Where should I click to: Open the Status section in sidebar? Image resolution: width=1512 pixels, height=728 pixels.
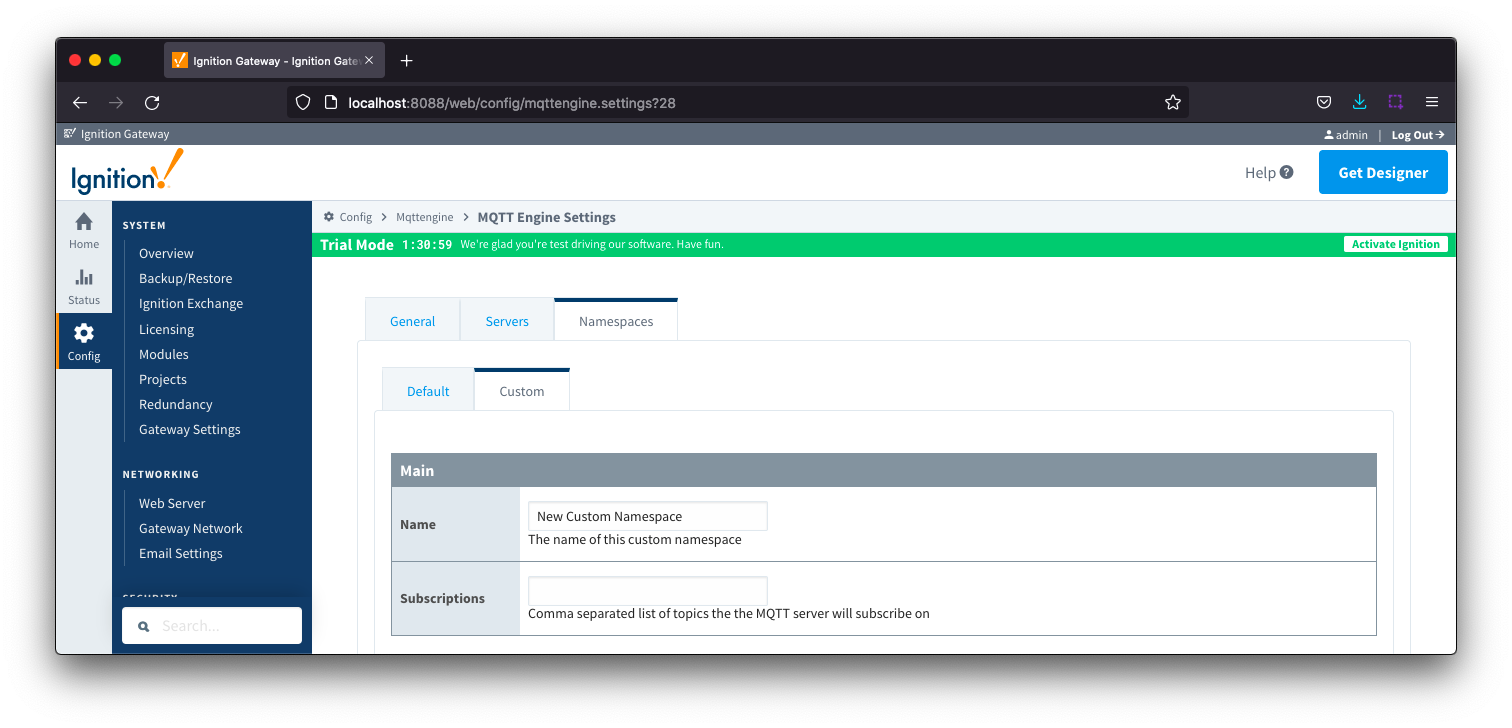[84, 287]
